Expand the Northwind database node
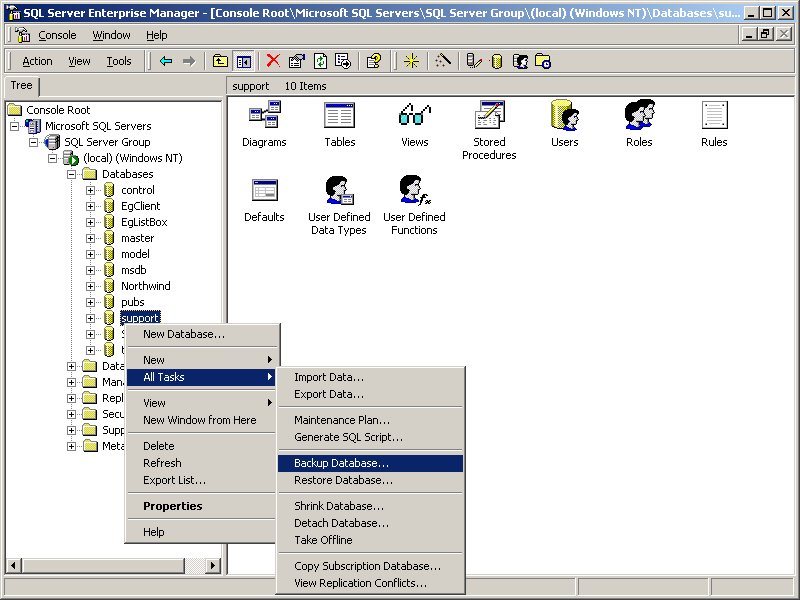This screenshot has height=600, width=800. tap(91, 286)
